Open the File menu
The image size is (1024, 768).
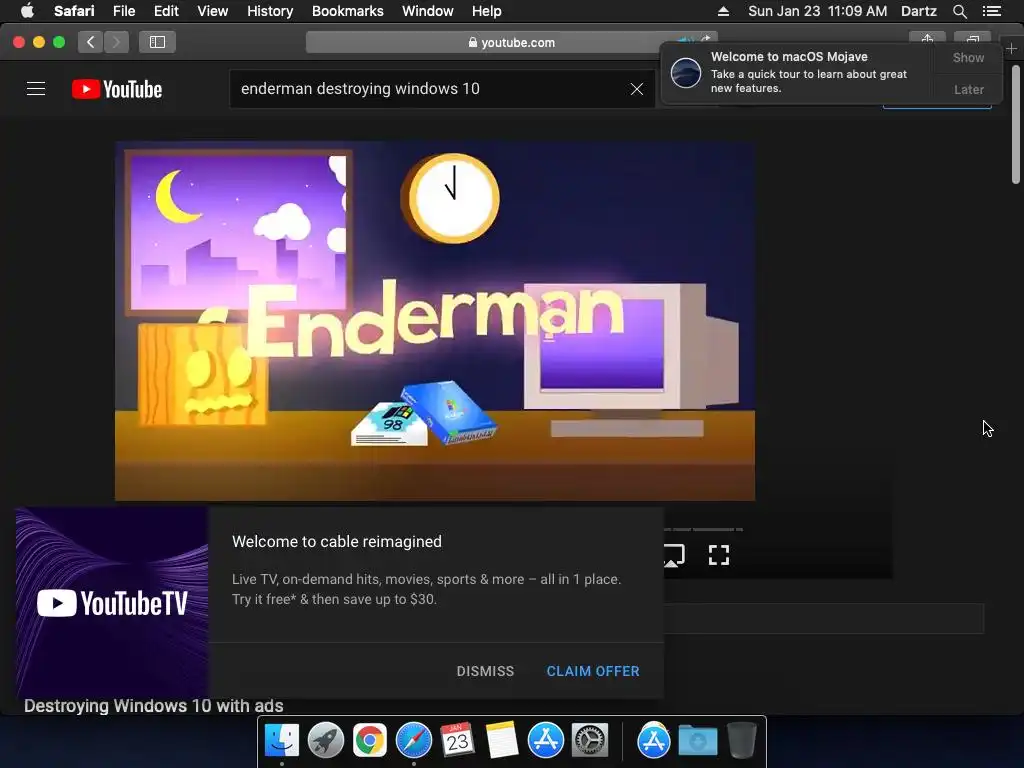[123, 11]
